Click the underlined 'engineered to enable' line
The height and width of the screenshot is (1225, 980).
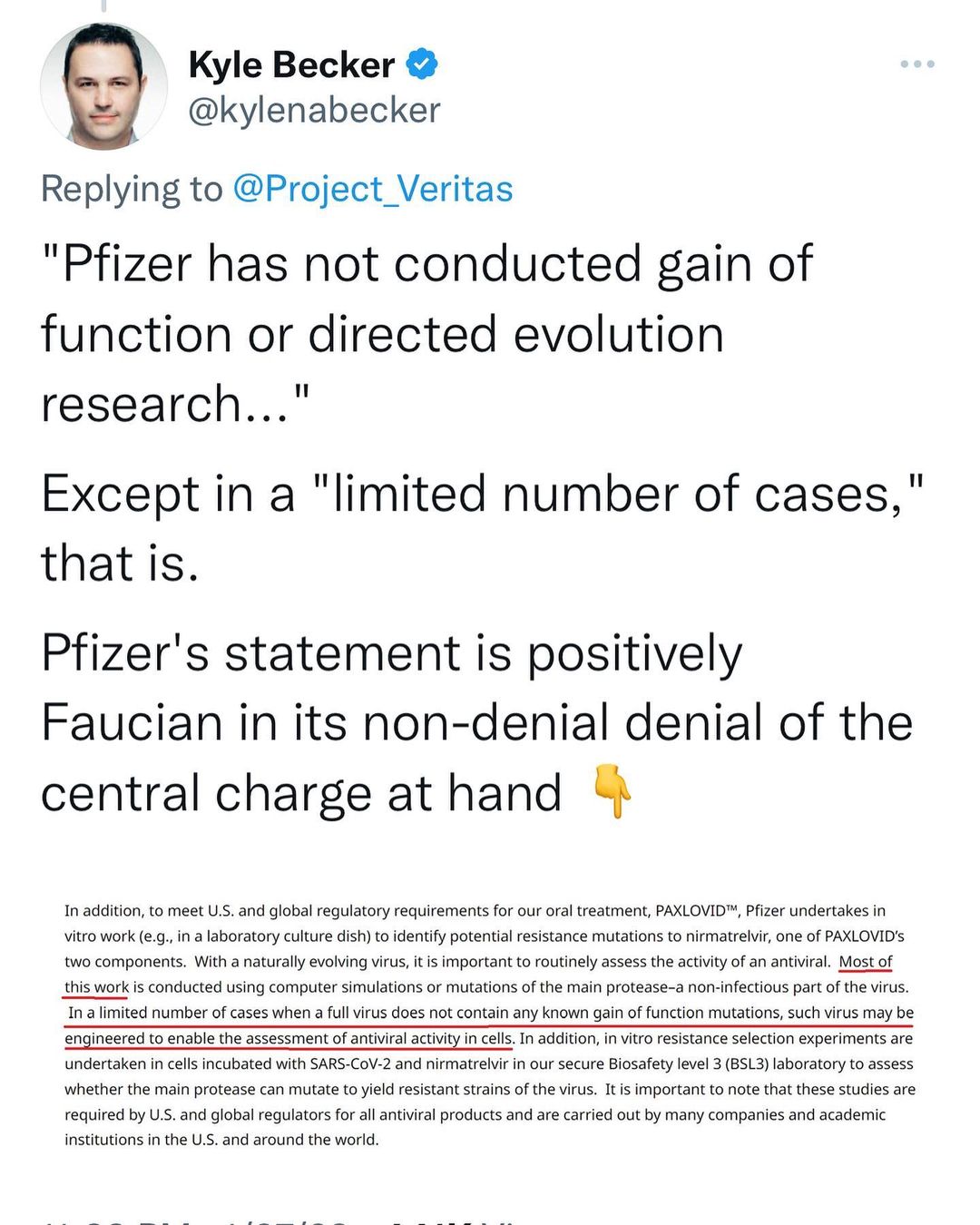(289, 1038)
